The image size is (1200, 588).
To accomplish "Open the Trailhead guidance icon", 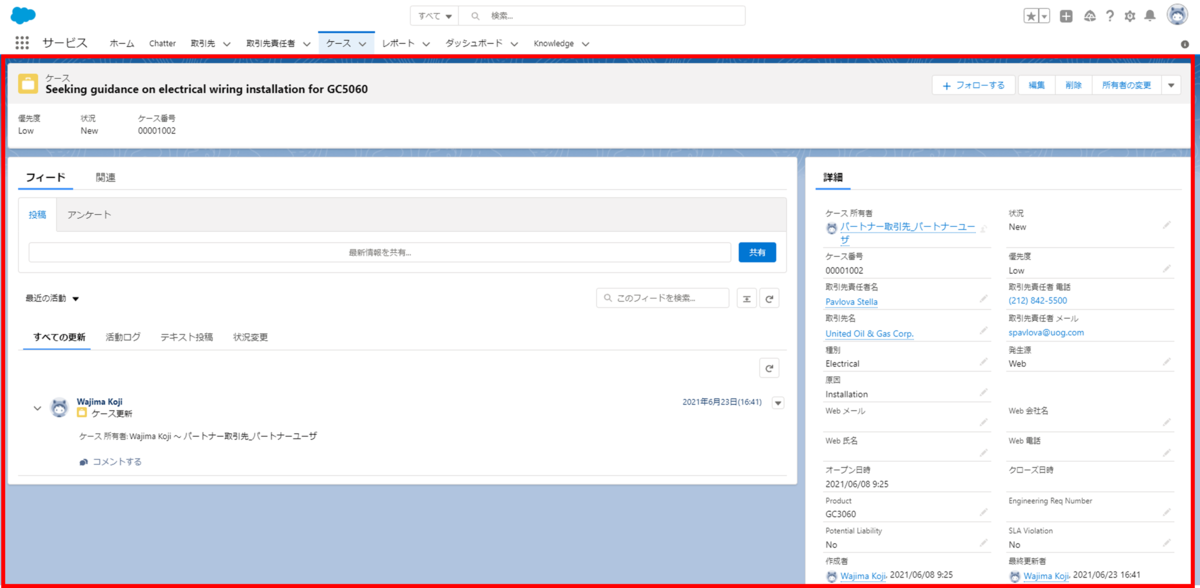I will pos(1089,16).
